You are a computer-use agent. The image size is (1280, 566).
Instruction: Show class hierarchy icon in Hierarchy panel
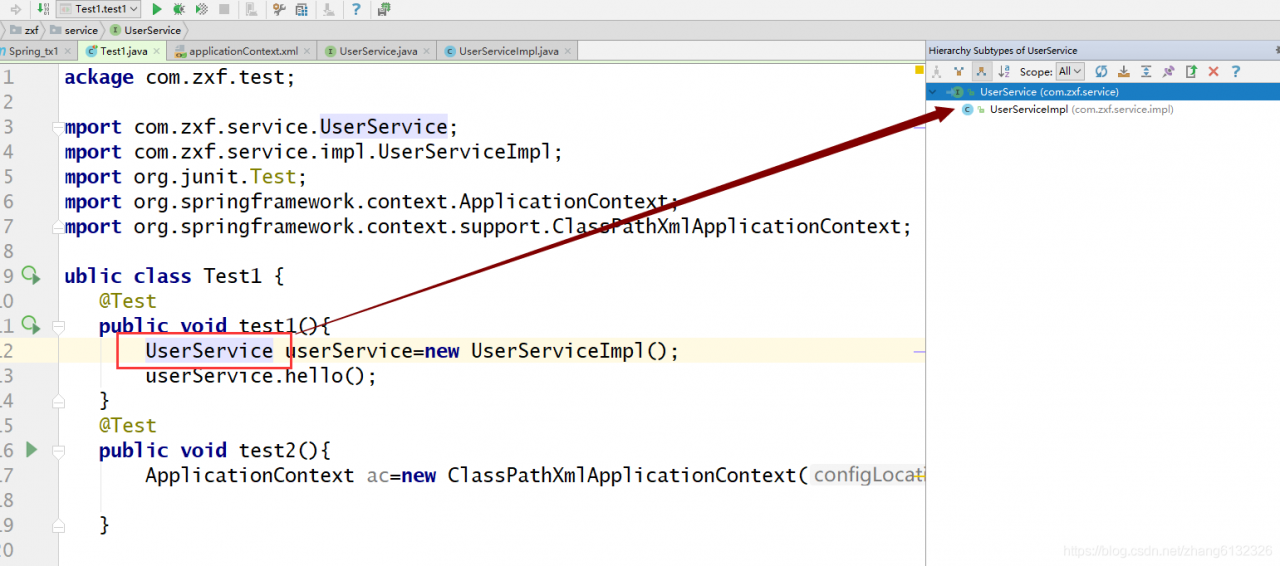(937, 71)
